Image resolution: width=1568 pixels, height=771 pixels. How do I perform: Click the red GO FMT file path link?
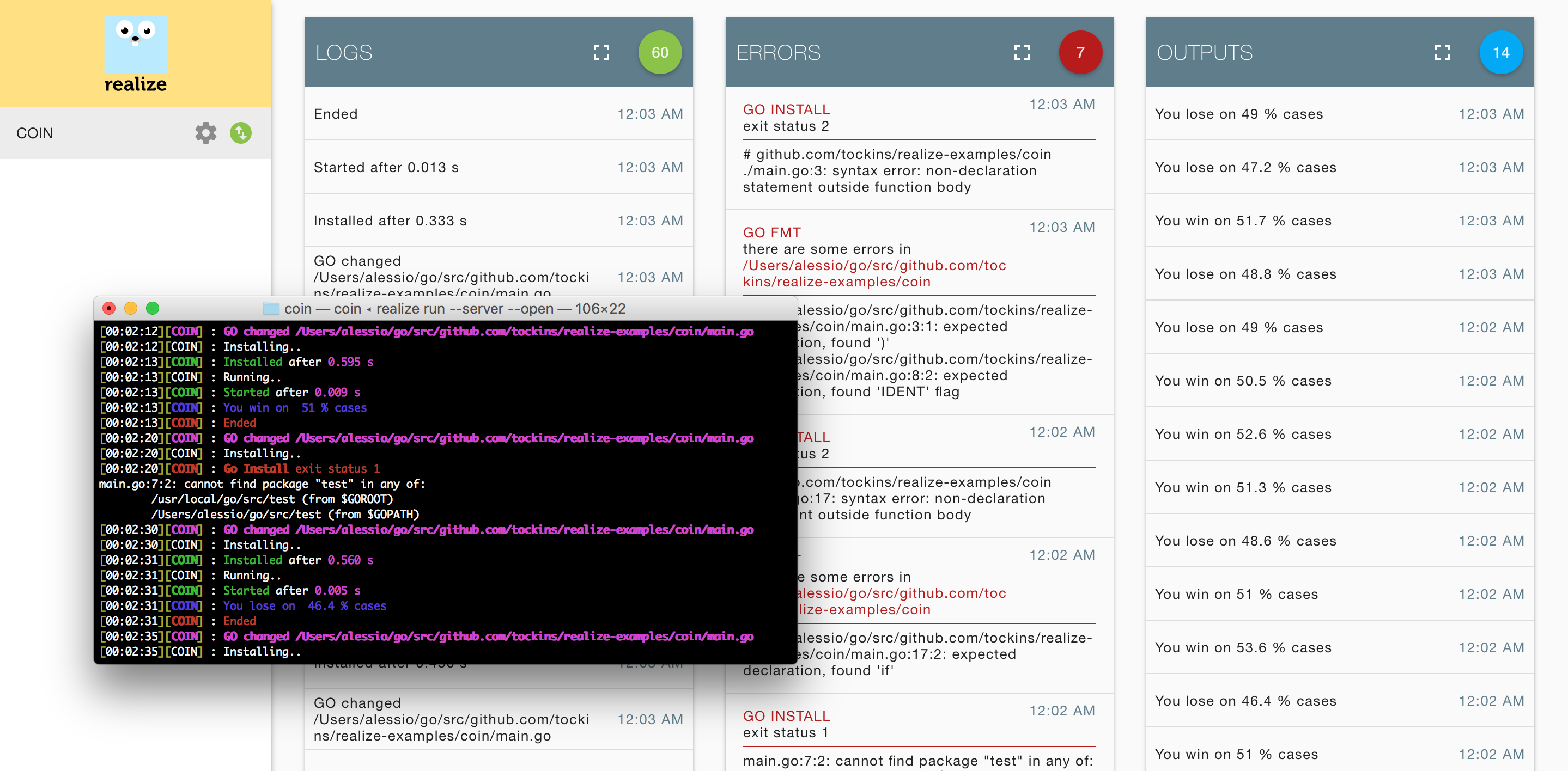(x=873, y=273)
